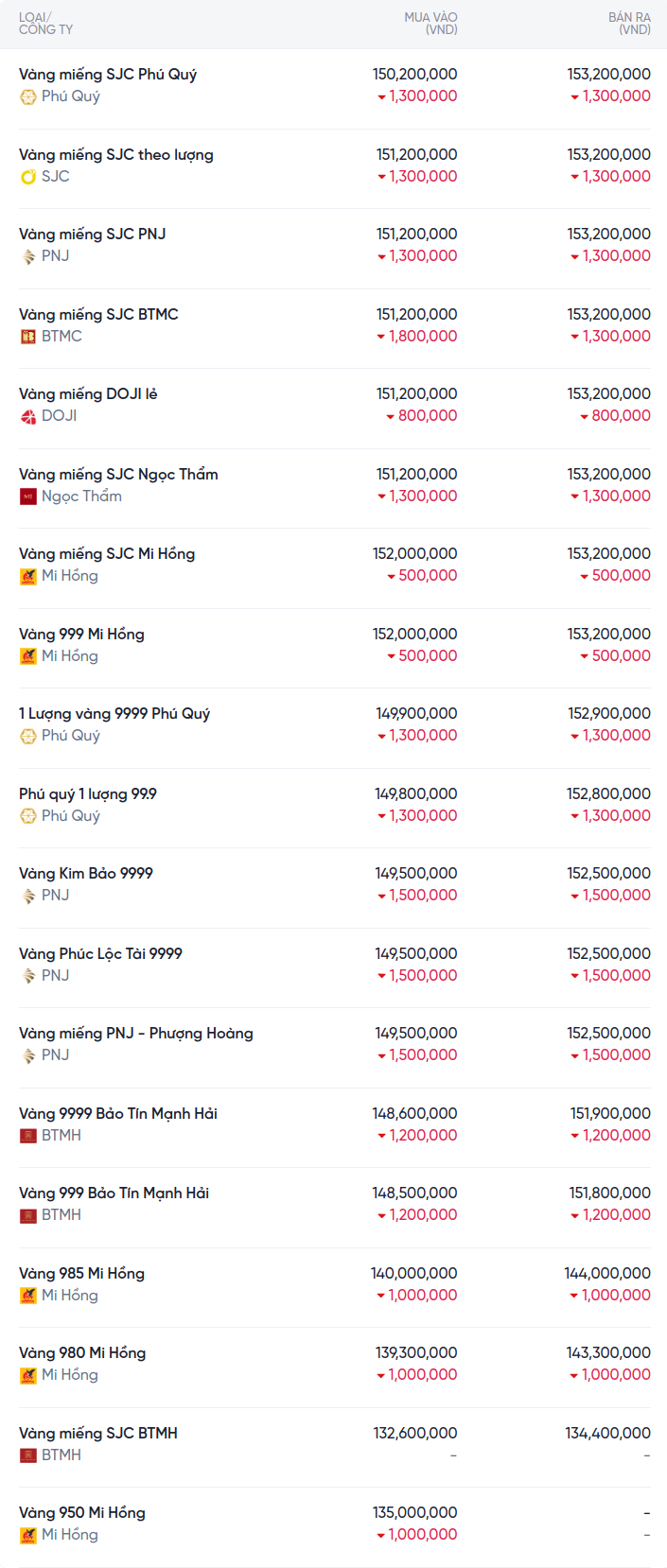This screenshot has width=667, height=1568.
Task: Click red down arrow beside 1,800,000 in BTMC row
Action: (x=381, y=337)
